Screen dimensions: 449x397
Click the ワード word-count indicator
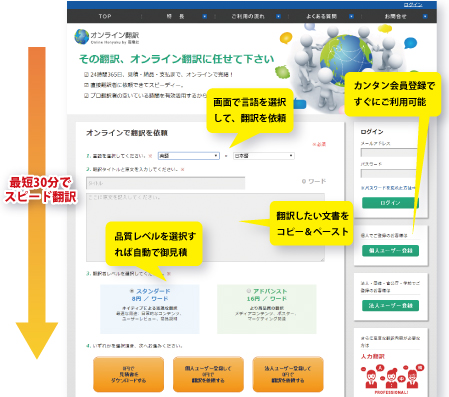pos(314,181)
